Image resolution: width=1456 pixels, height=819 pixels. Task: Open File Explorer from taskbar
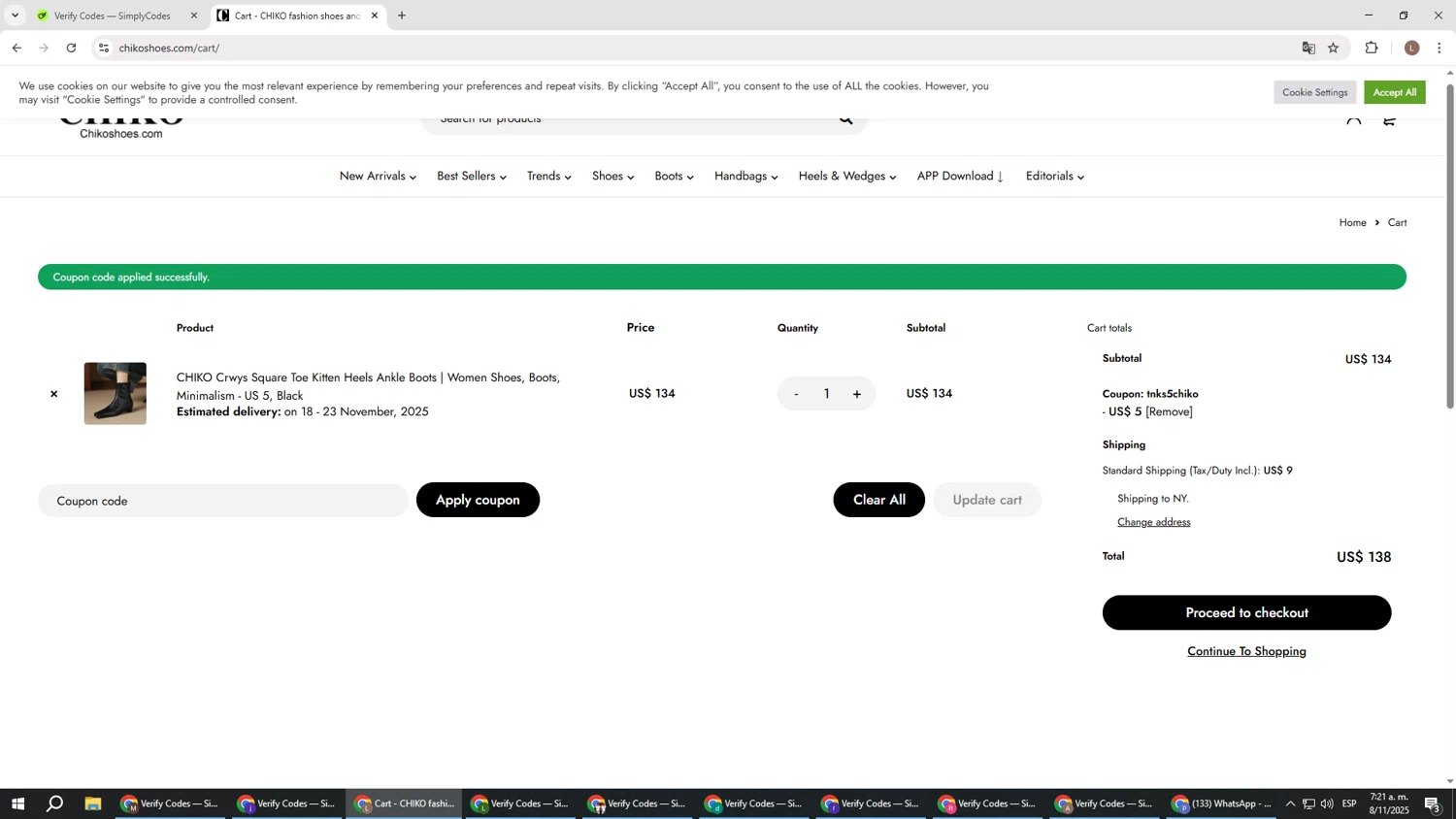click(93, 803)
